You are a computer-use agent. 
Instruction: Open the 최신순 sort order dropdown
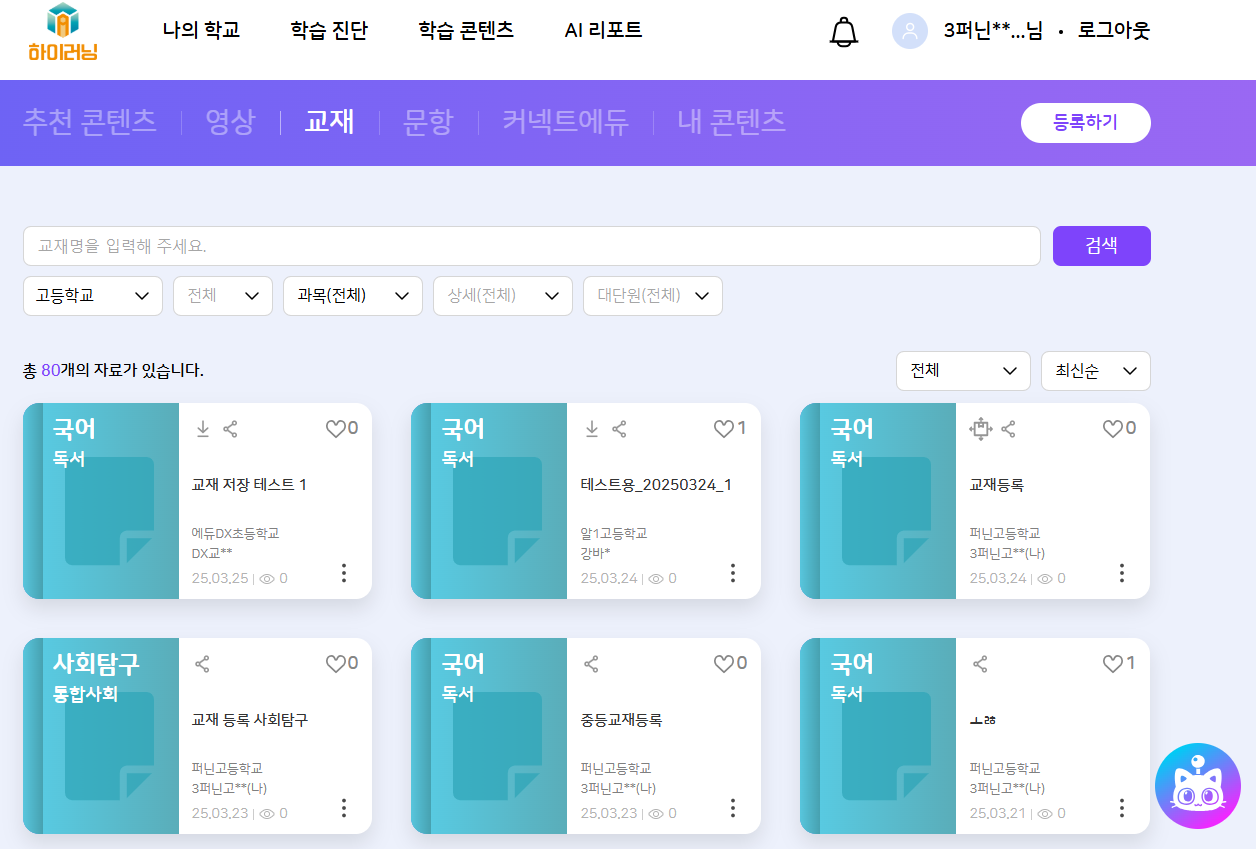1095,371
